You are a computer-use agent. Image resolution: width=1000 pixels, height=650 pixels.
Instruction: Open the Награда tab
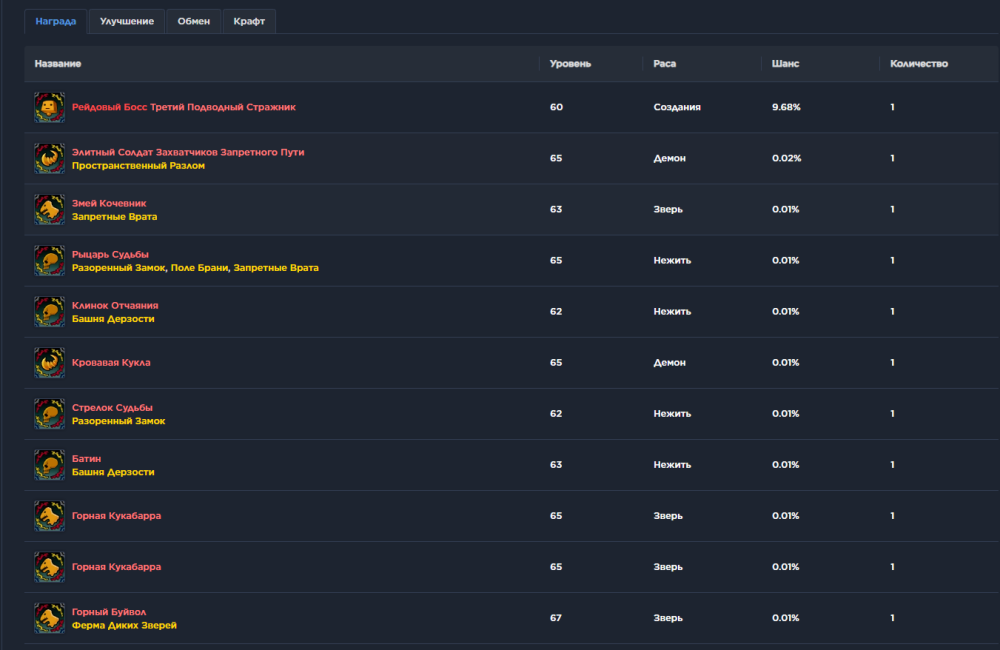pyautogui.click(x=56, y=21)
